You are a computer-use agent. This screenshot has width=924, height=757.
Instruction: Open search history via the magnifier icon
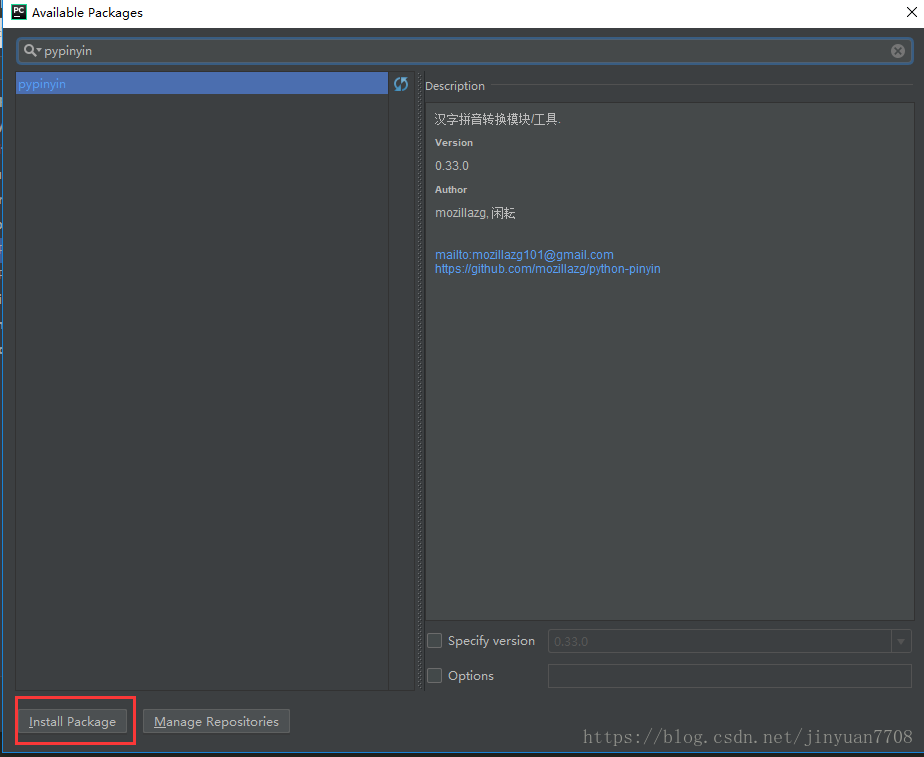click(32, 51)
